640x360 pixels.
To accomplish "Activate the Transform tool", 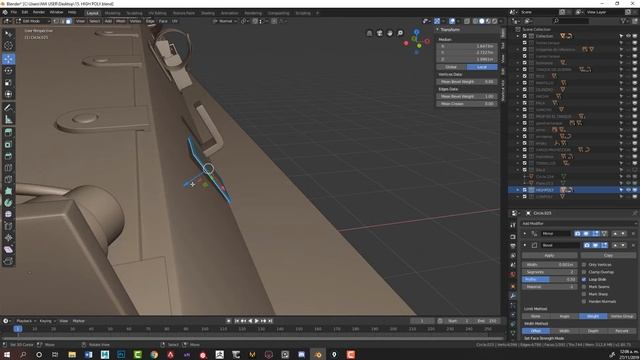I will tap(8, 94).
